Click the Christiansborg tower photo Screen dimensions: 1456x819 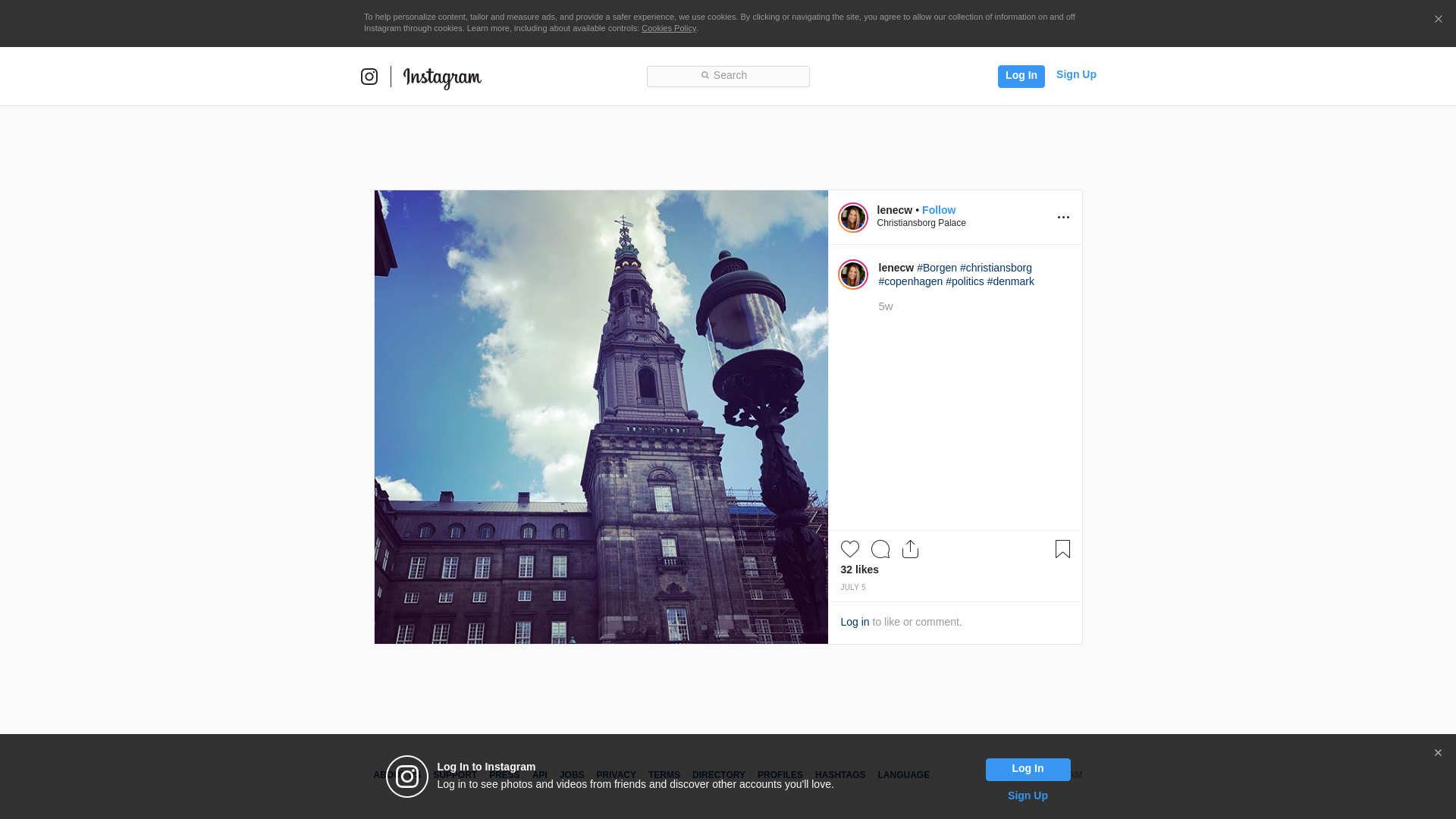601,417
